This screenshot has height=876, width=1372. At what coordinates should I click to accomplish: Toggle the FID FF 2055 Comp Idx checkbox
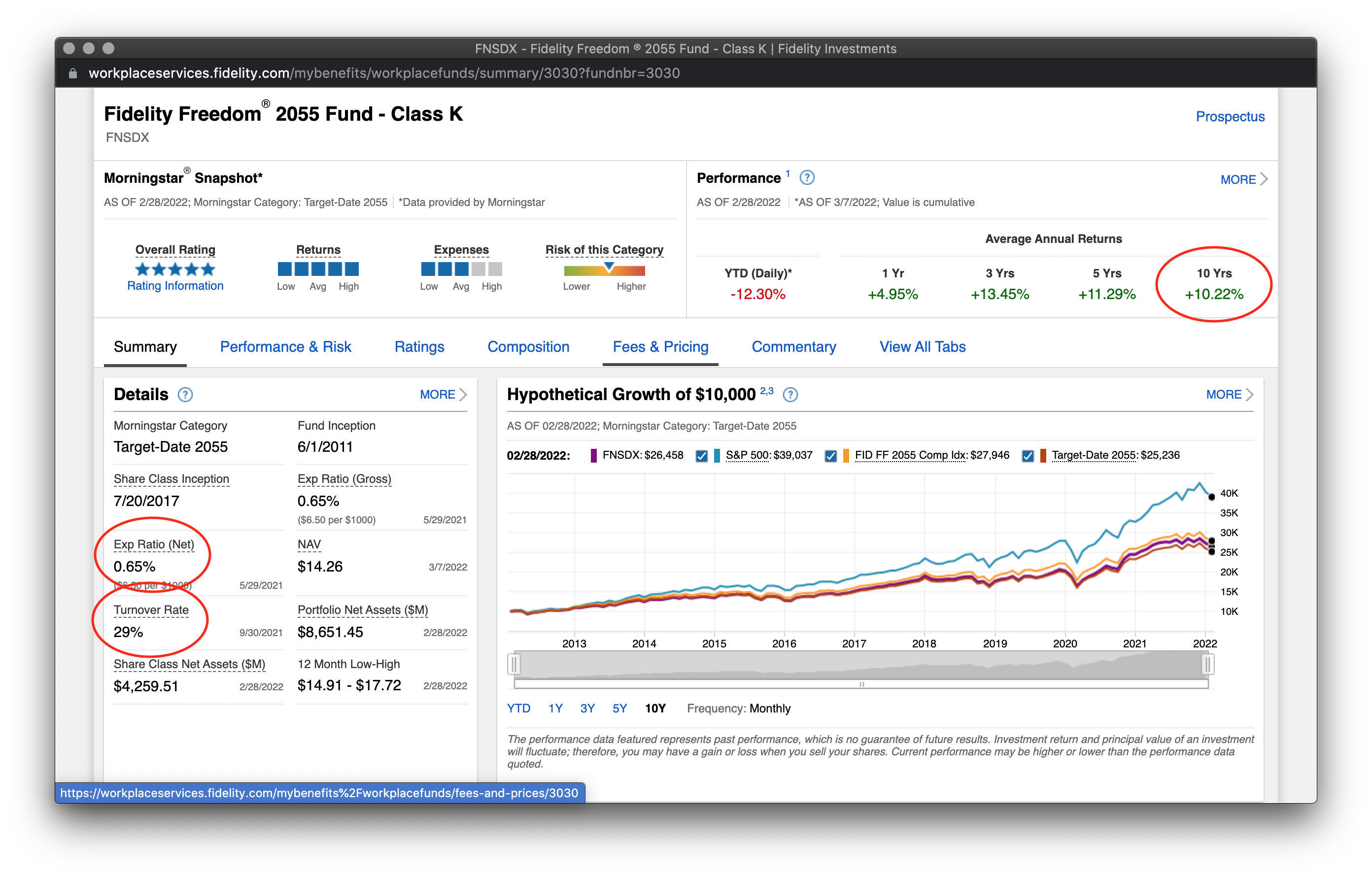(x=831, y=456)
